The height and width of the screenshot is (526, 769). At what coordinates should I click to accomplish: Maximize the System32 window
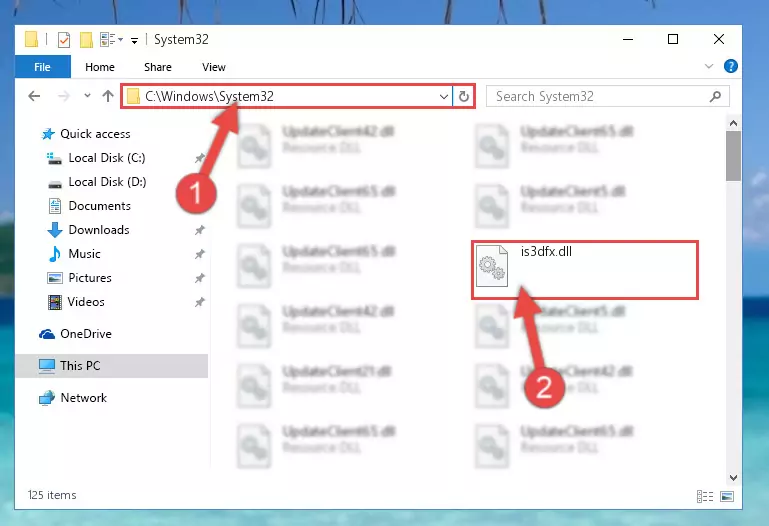point(673,39)
